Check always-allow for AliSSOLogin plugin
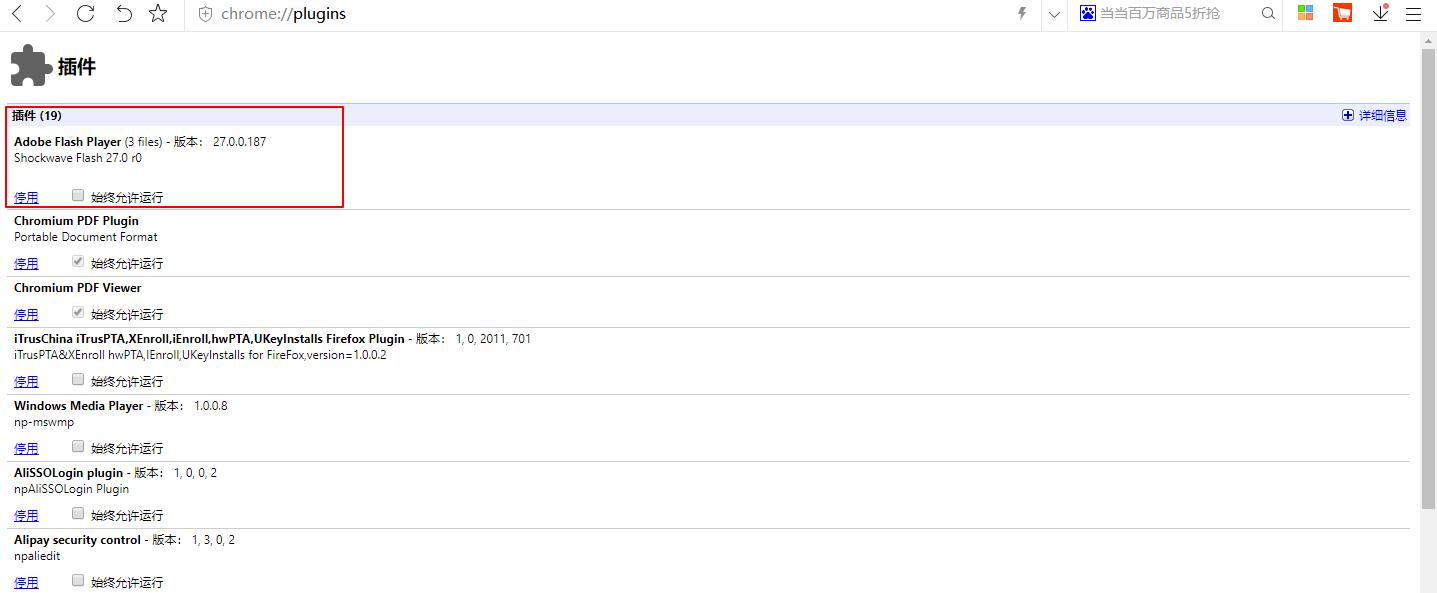The width and height of the screenshot is (1437, 593). [78, 514]
